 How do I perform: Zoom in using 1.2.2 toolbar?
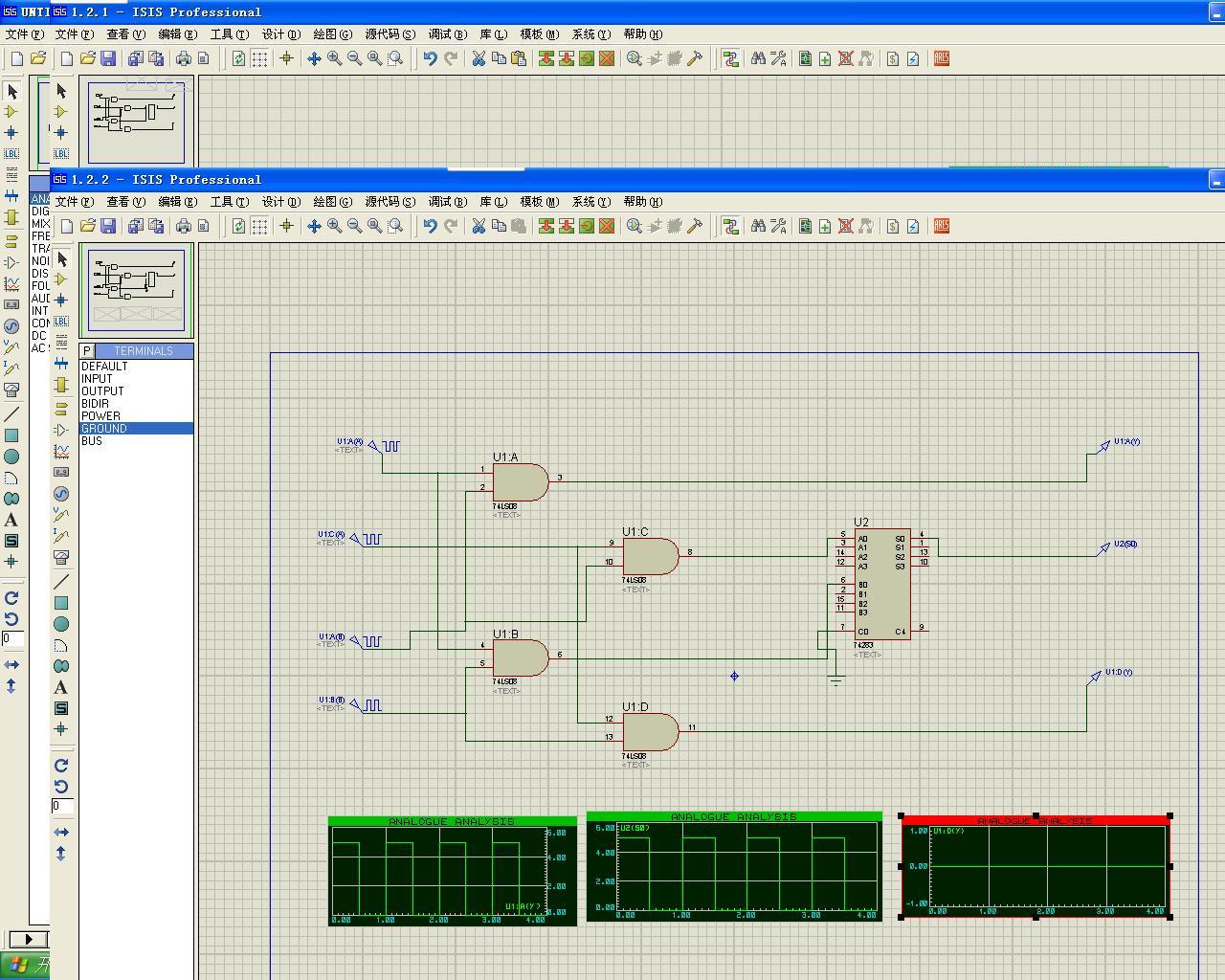pos(334,226)
